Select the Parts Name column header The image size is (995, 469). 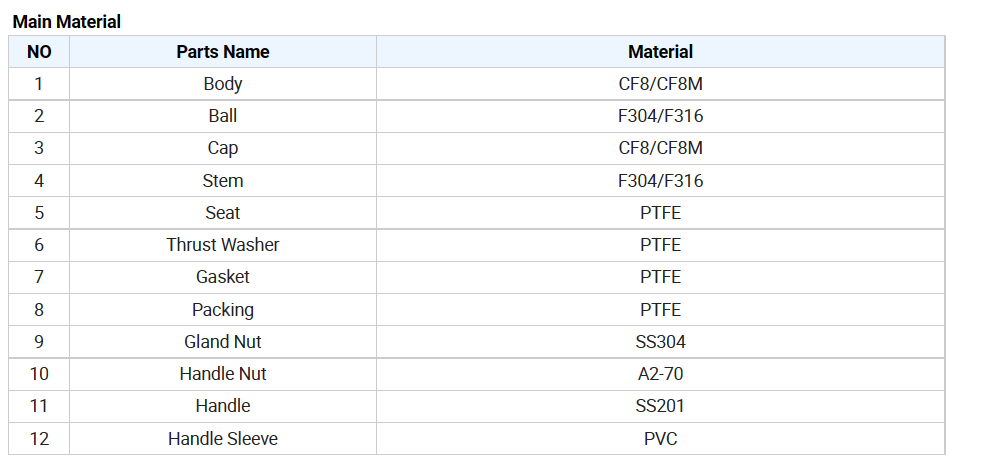(x=223, y=52)
